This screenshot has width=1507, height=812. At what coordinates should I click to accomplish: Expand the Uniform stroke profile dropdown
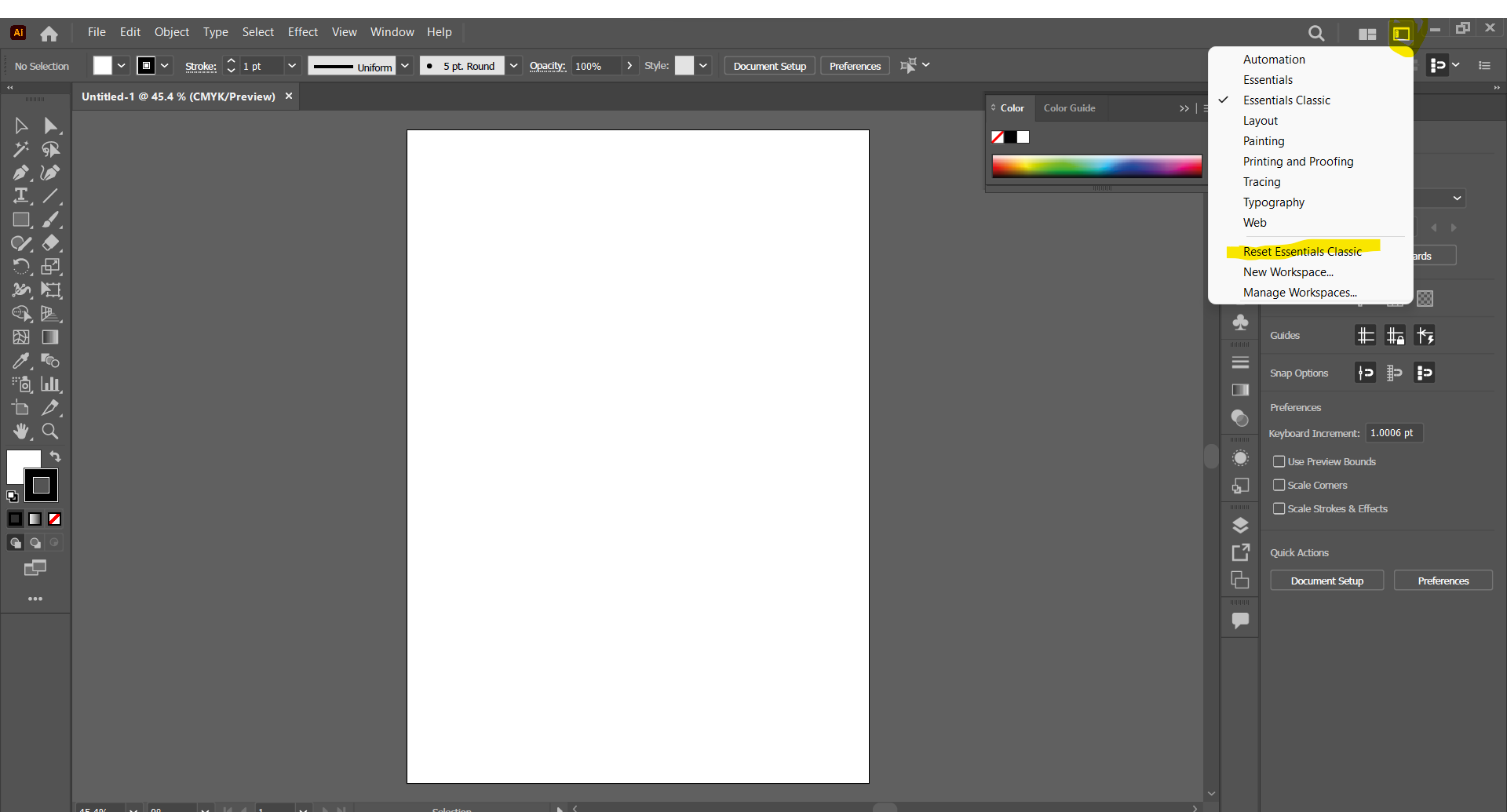(405, 66)
